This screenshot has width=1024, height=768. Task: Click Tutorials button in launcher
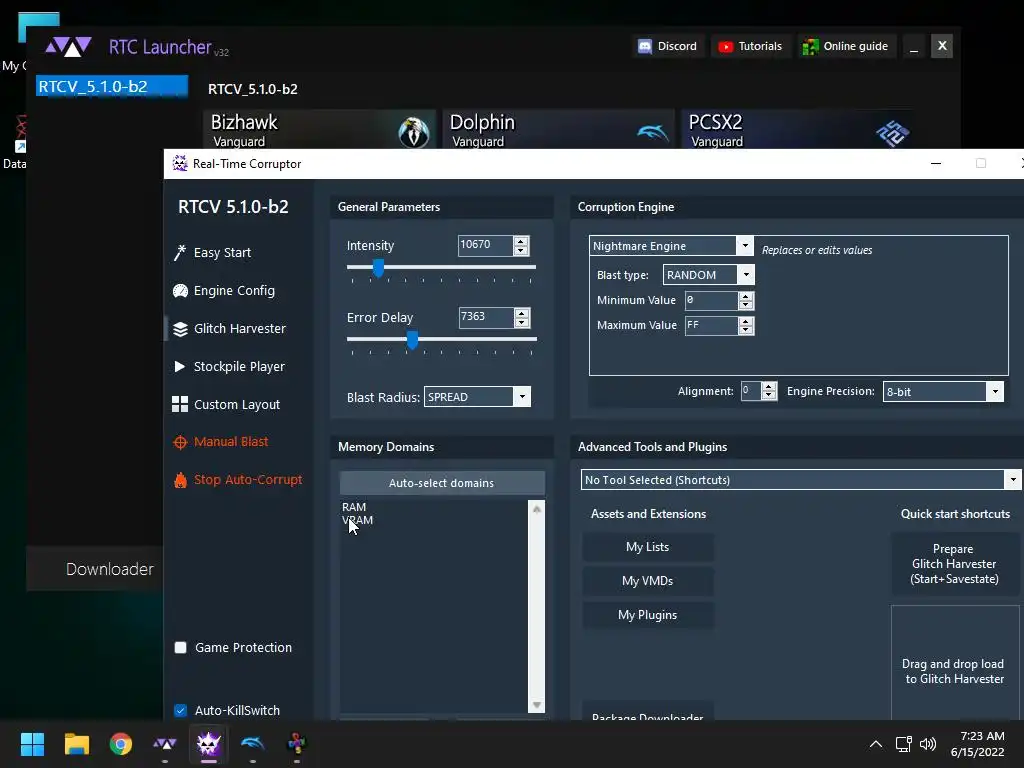pos(752,46)
